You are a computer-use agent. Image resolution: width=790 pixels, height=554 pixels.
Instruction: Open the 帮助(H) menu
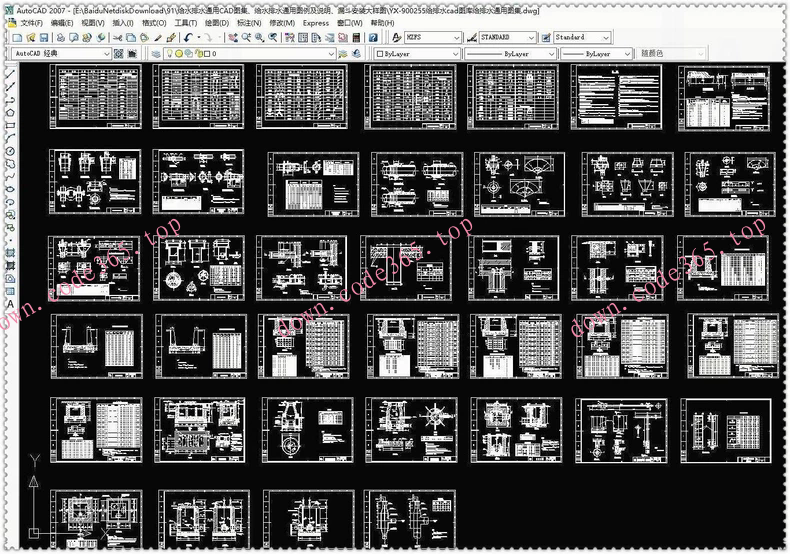[x=382, y=22]
